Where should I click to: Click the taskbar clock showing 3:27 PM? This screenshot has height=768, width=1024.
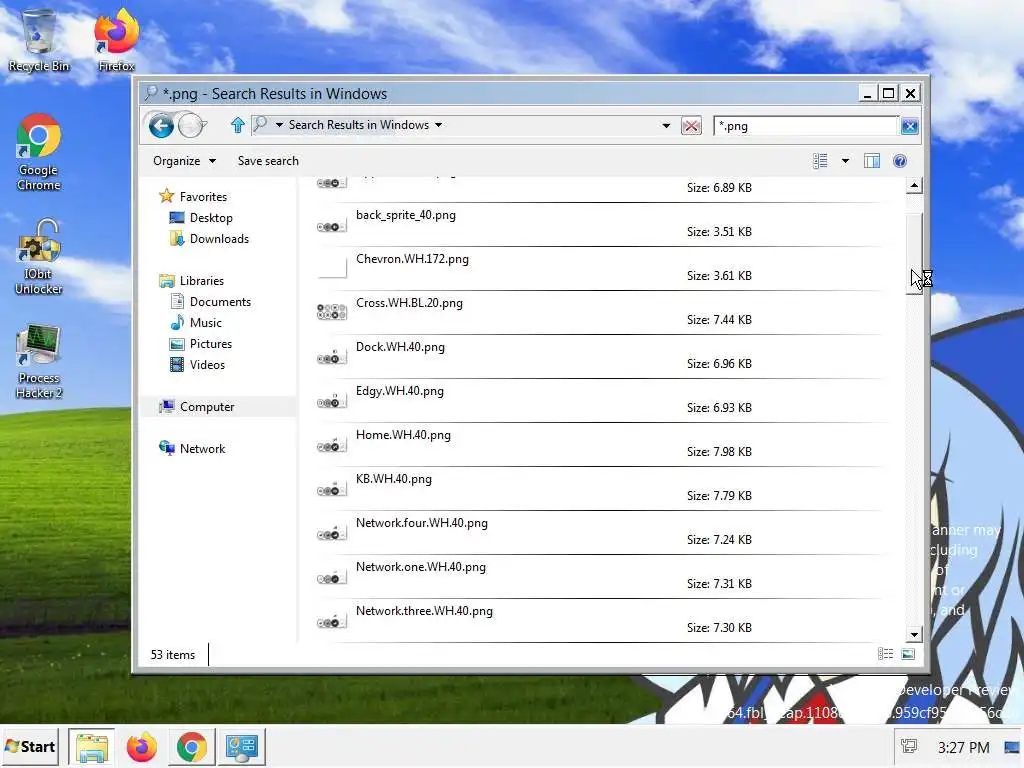(x=963, y=747)
